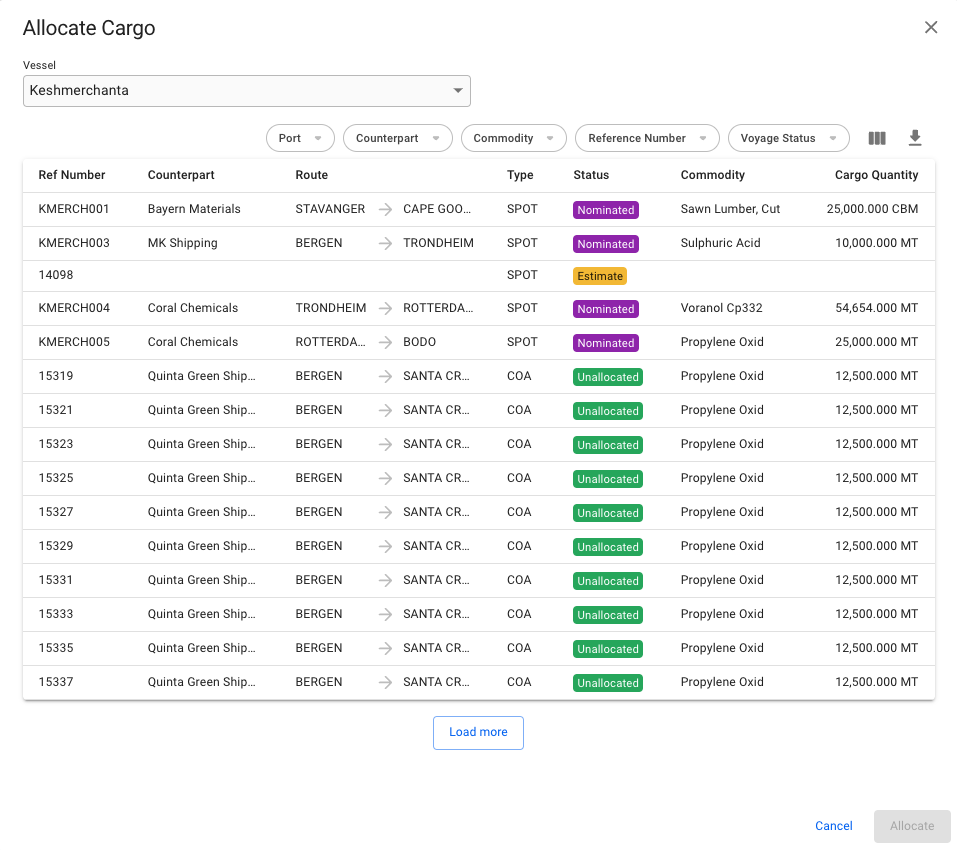This screenshot has width=957, height=850.
Task: Click the route arrow in KMERCH001 row
Action: [x=385, y=210]
